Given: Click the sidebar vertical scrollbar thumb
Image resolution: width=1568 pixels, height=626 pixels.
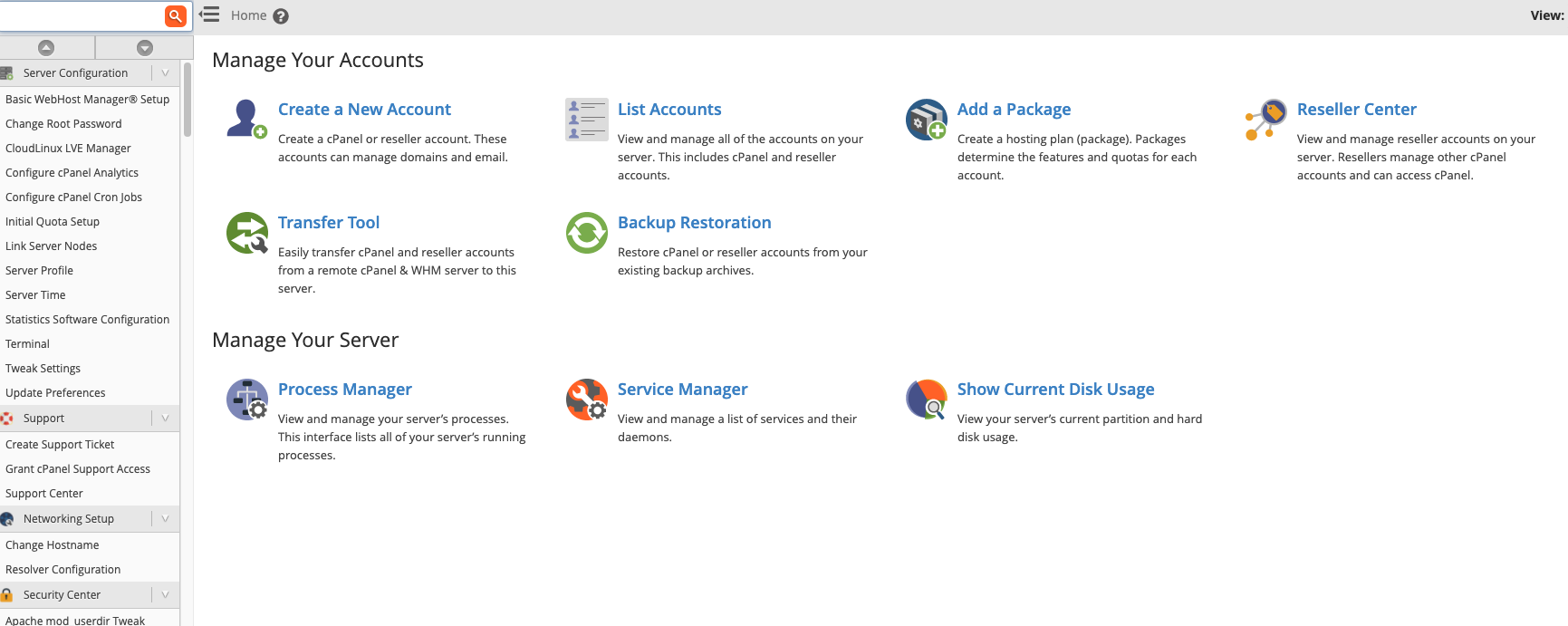Looking at the screenshot, I should (x=188, y=100).
